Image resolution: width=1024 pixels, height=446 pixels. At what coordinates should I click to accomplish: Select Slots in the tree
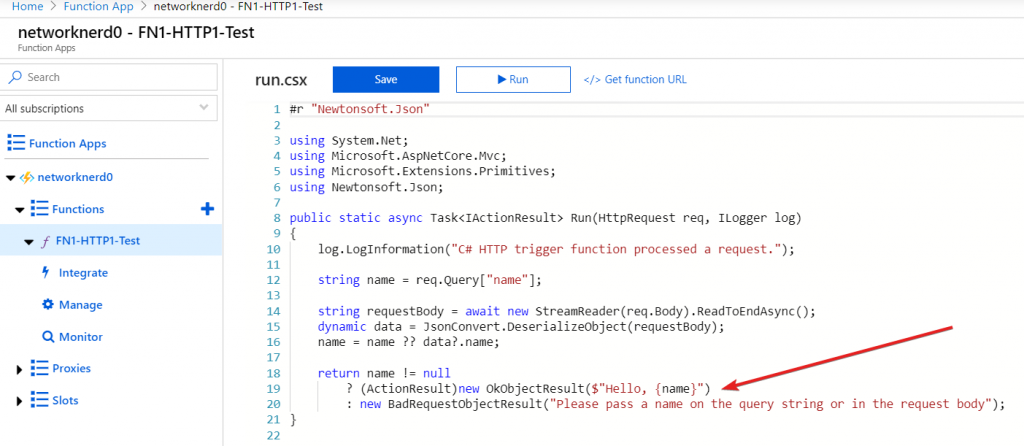[x=65, y=400]
